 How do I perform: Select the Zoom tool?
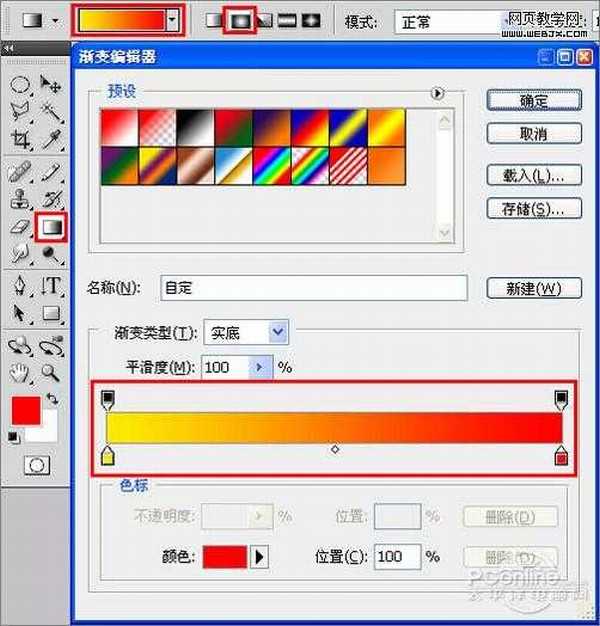[x=51, y=373]
